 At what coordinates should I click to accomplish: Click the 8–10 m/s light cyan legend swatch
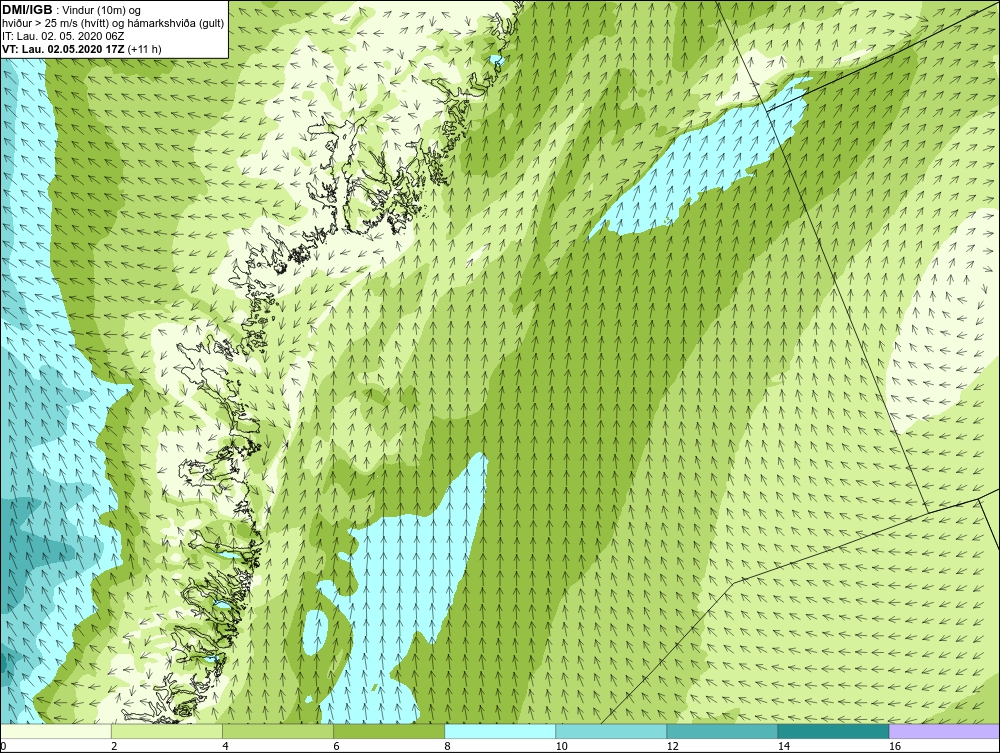pyautogui.click(x=500, y=731)
